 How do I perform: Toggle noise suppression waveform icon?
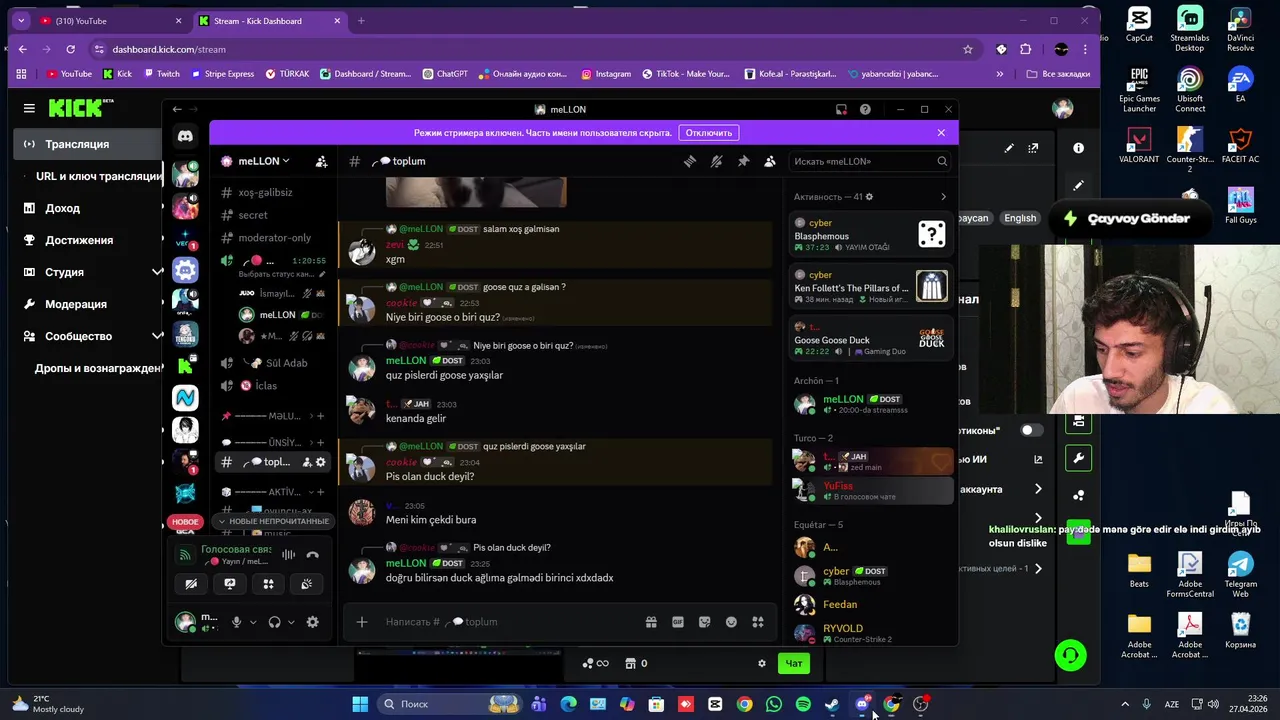(x=288, y=555)
